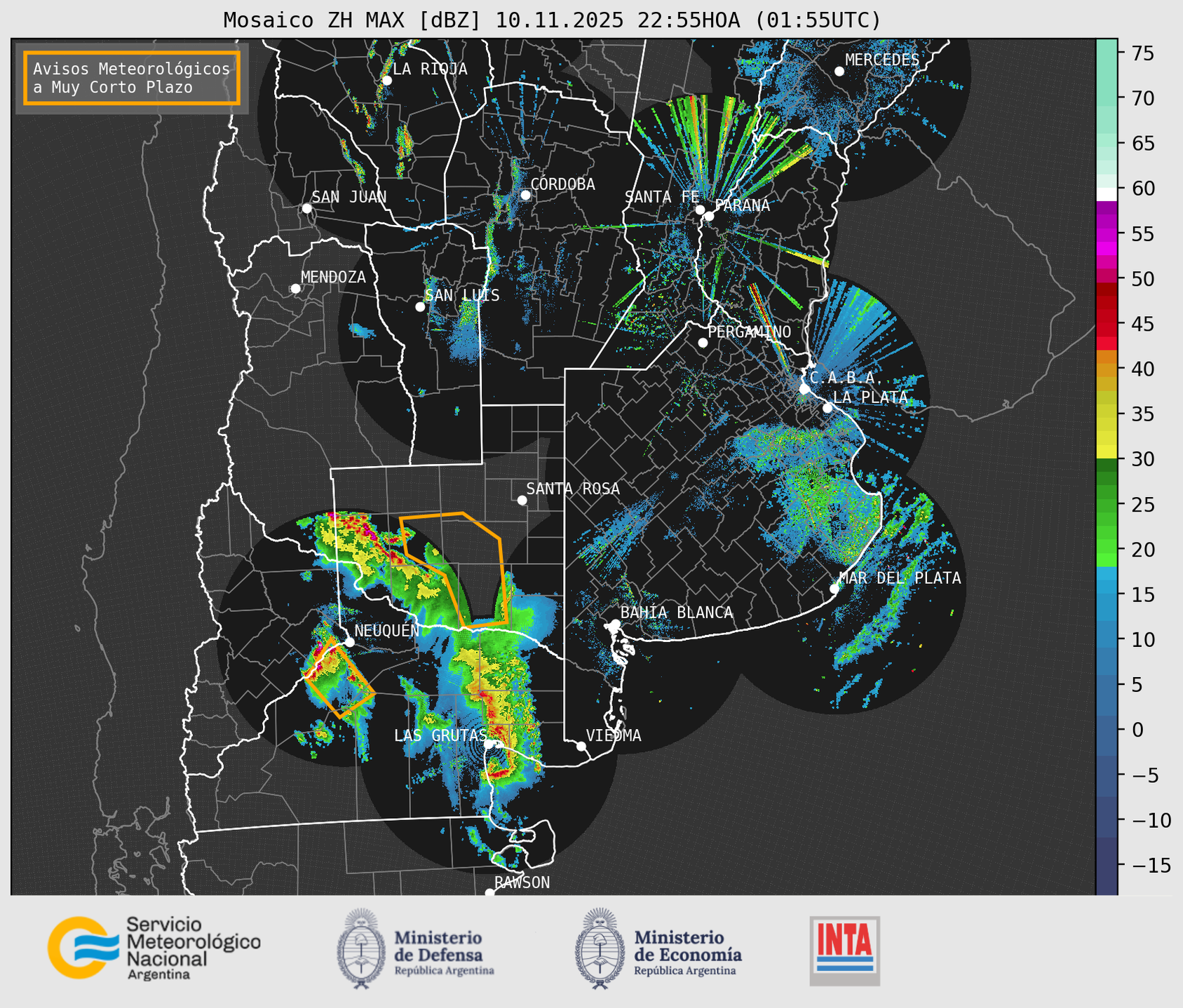Click the Rawson city marker dot

(x=489, y=893)
